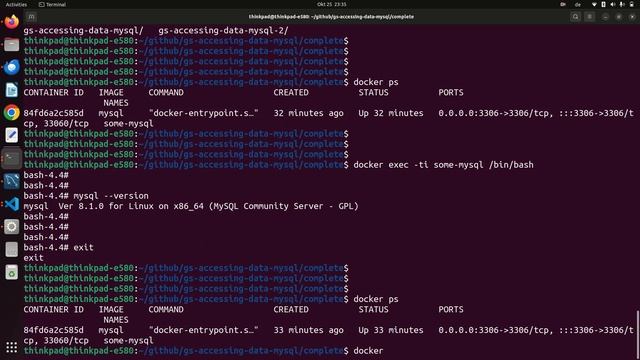This screenshot has height=360, width=640.
Task: Open the terminal search icon
Action: [x=576, y=17]
